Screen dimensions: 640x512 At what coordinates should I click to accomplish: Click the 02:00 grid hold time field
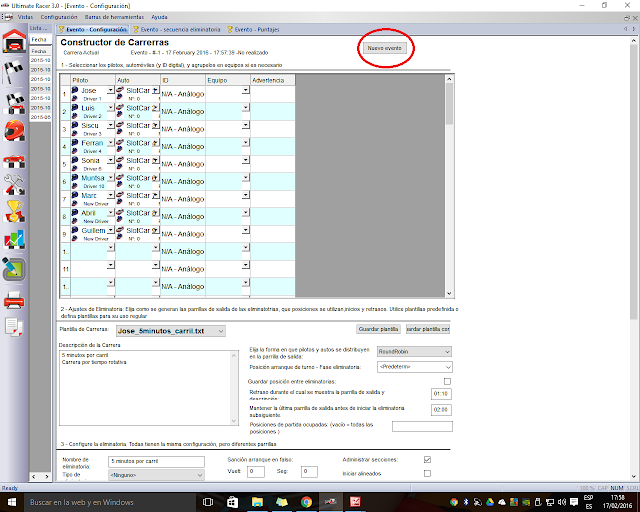pos(441,410)
